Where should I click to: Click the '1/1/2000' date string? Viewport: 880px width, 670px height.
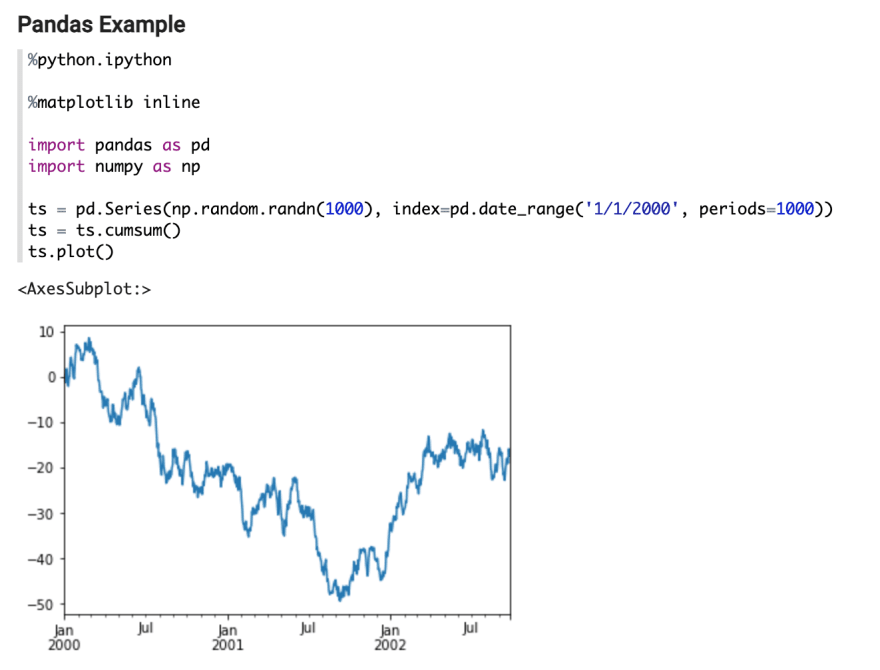click(631, 209)
